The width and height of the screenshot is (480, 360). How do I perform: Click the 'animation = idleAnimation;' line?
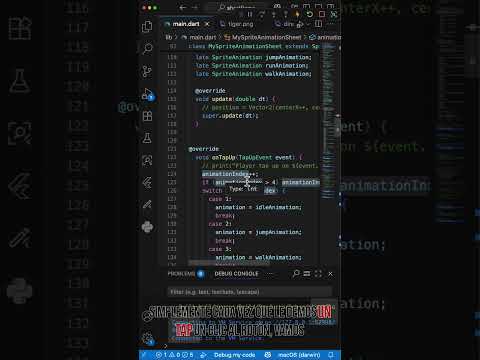258,207
